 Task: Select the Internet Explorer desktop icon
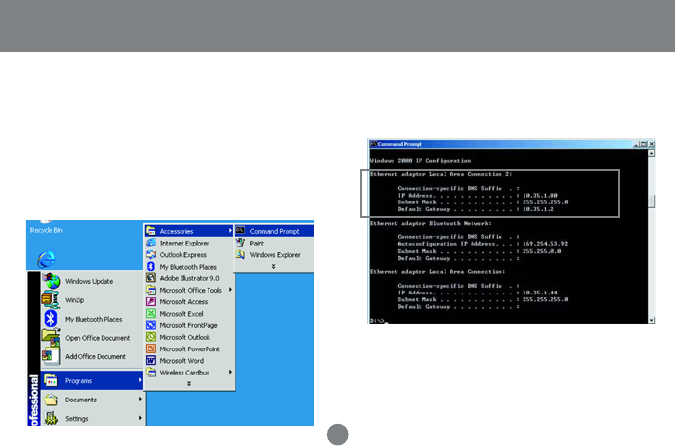46,259
